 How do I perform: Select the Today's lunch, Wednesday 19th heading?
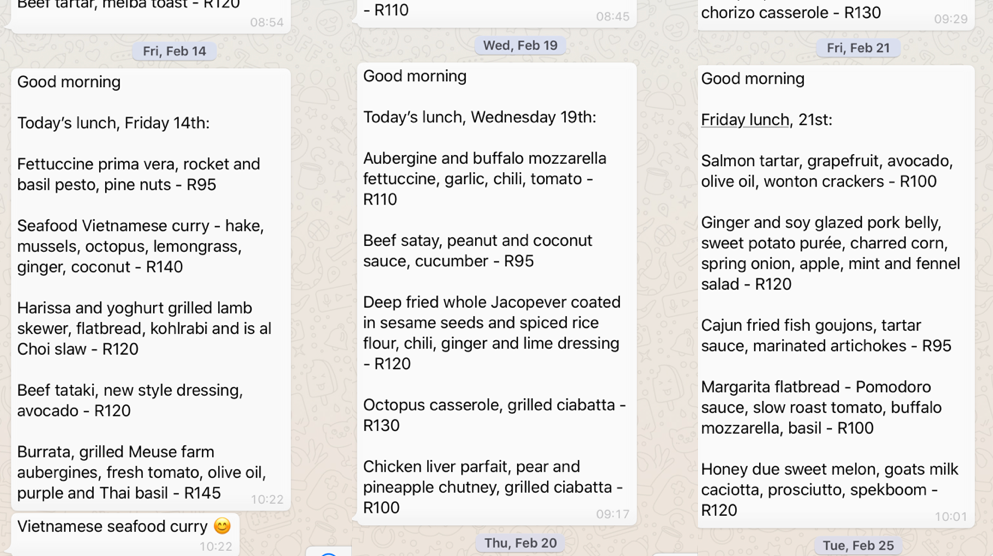coord(479,117)
